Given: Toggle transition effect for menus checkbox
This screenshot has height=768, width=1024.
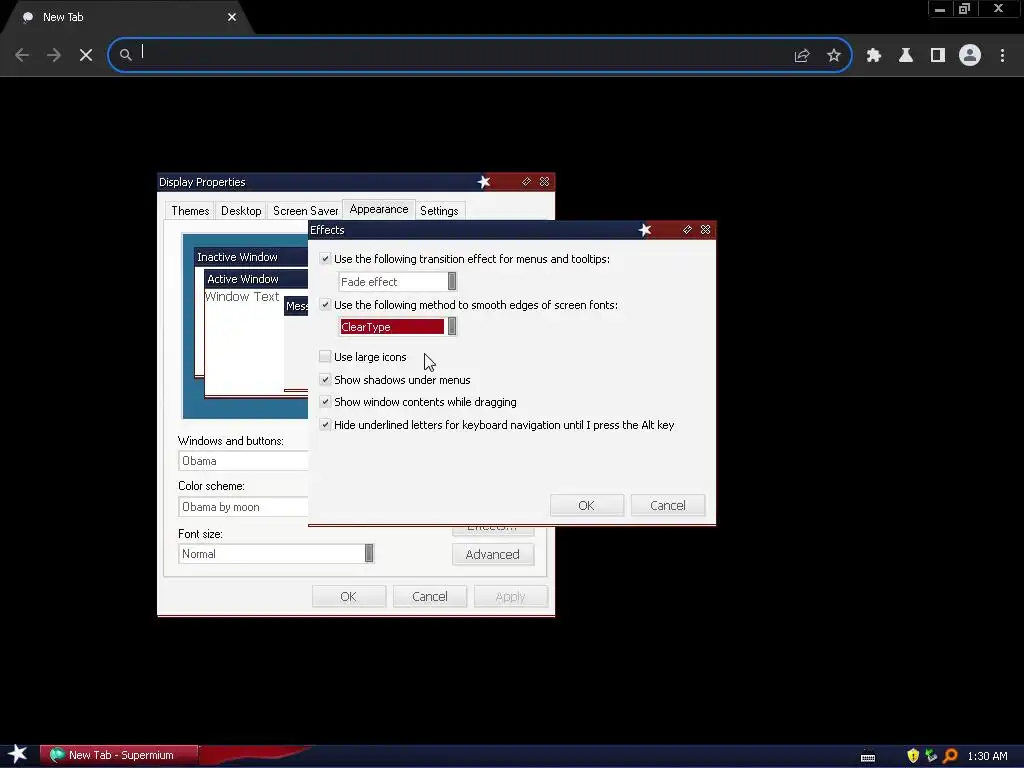Looking at the screenshot, I should pos(325,259).
